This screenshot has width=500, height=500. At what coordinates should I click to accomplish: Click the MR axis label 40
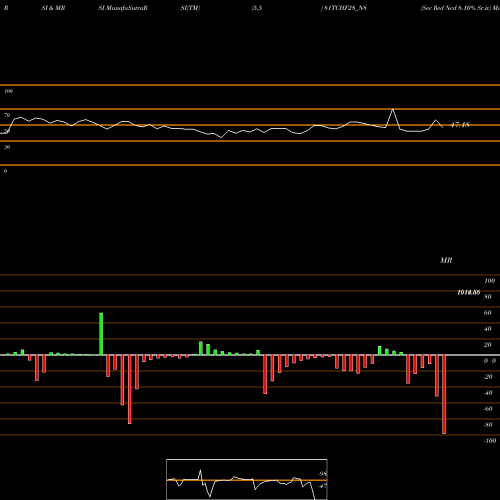(488, 329)
